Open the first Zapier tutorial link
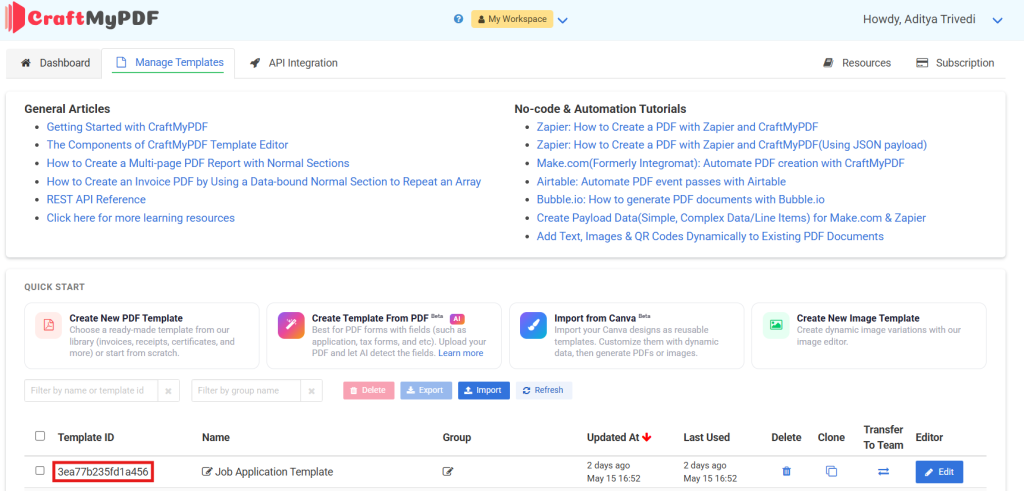The height and width of the screenshot is (491, 1024). [677, 127]
